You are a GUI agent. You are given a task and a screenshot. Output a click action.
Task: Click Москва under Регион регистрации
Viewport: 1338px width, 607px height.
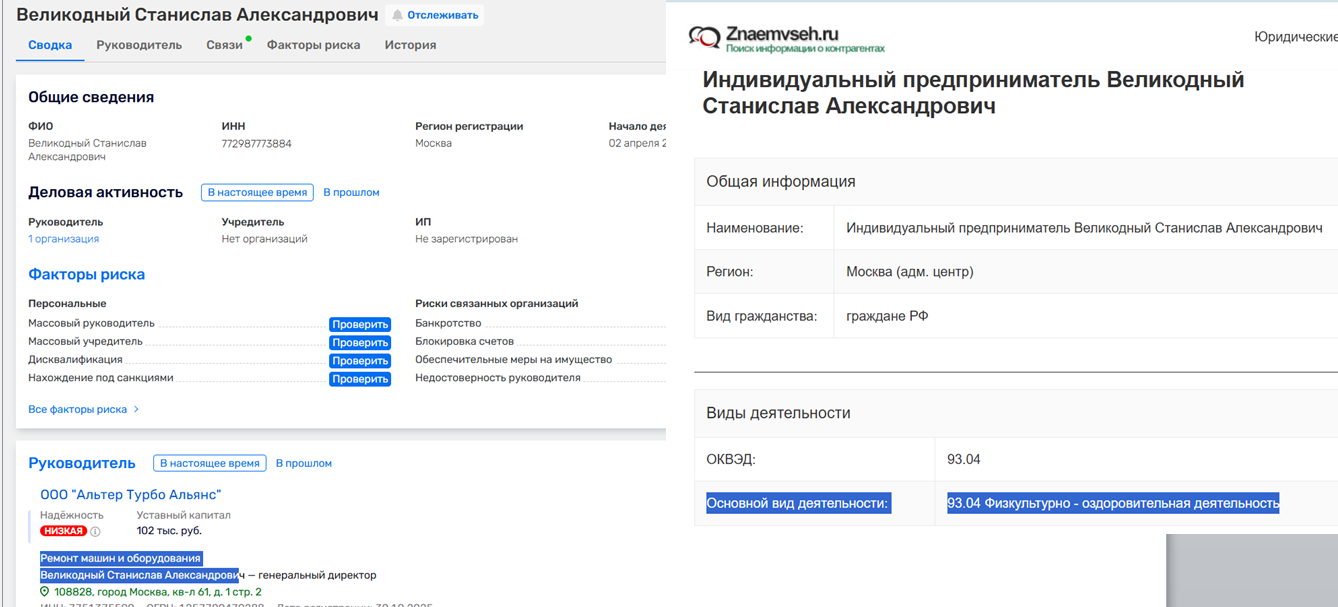[x=434, y=143]
